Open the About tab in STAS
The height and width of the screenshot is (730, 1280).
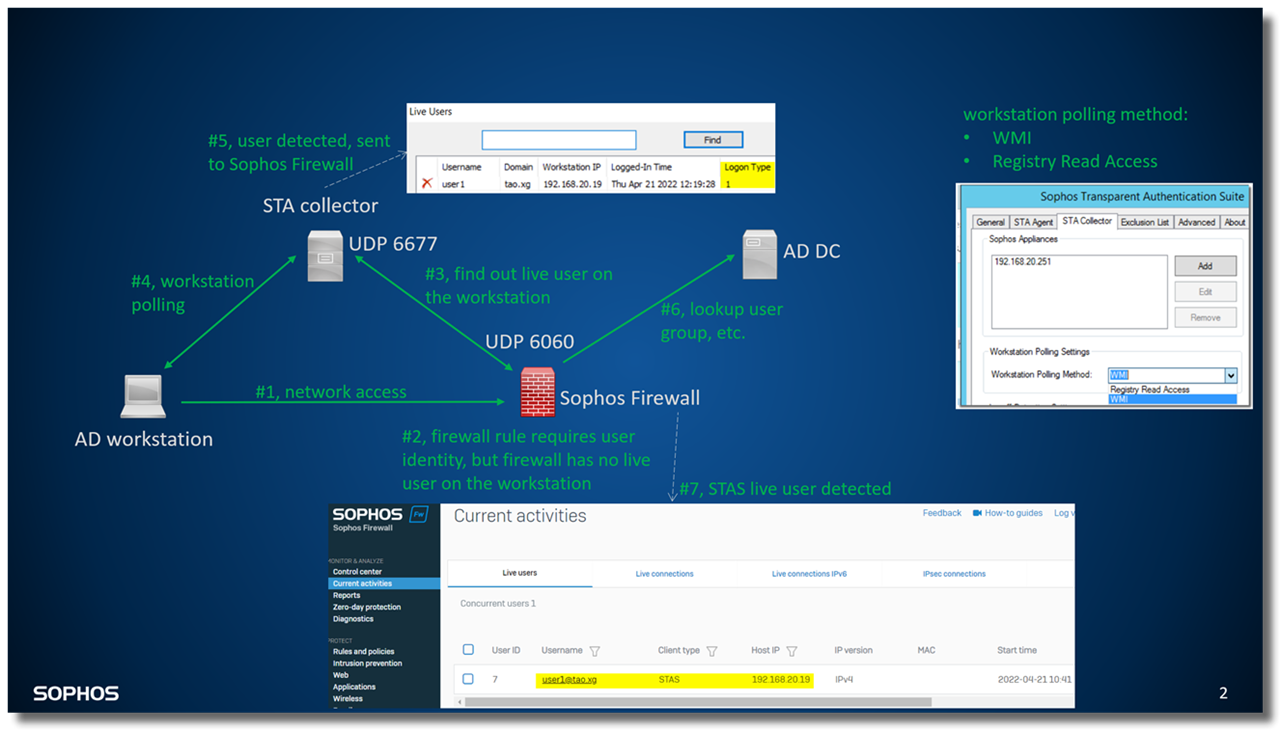tap(1235, 222)
